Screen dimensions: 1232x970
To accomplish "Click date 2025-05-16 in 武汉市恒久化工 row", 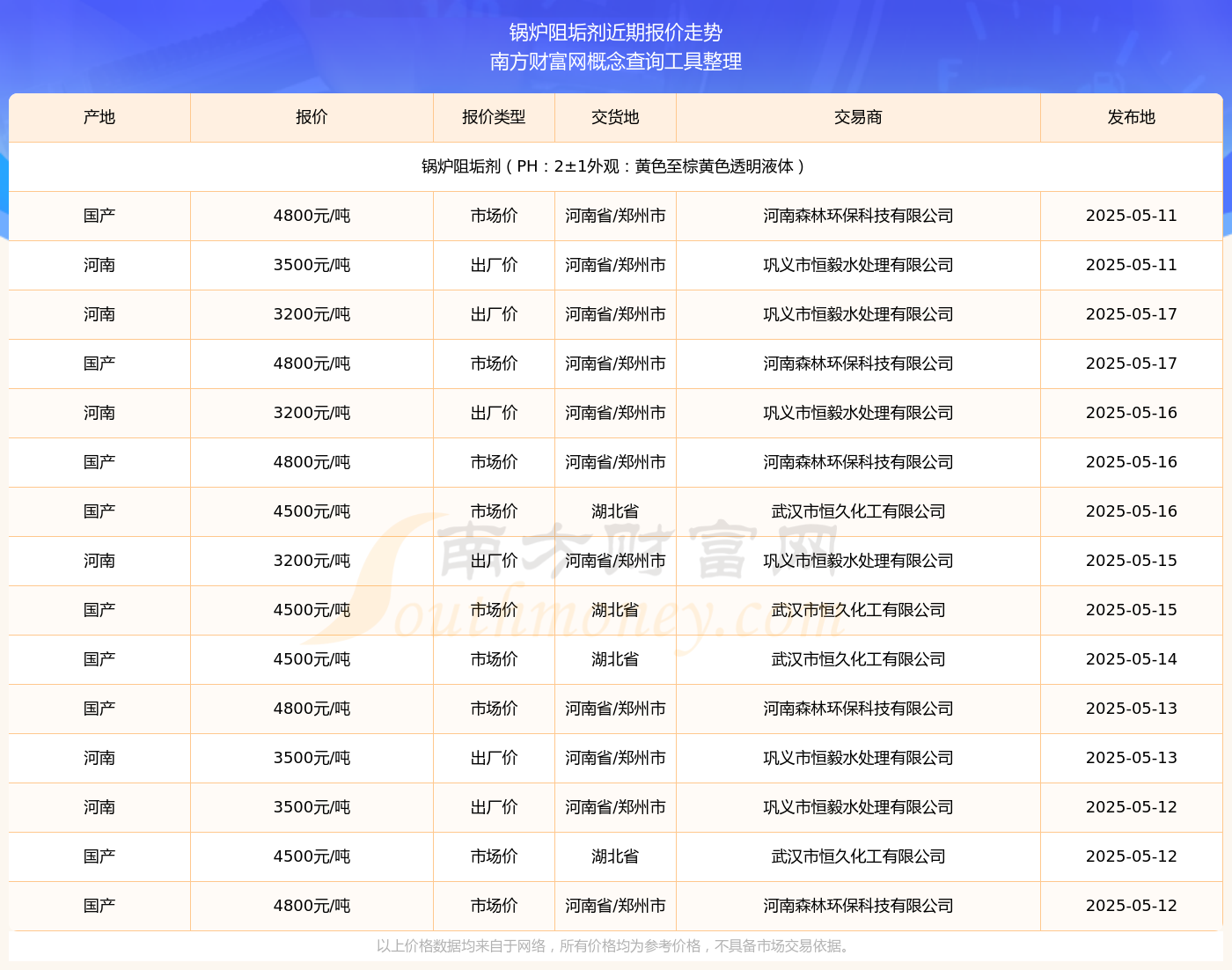I will click(x=1131, y=511).
